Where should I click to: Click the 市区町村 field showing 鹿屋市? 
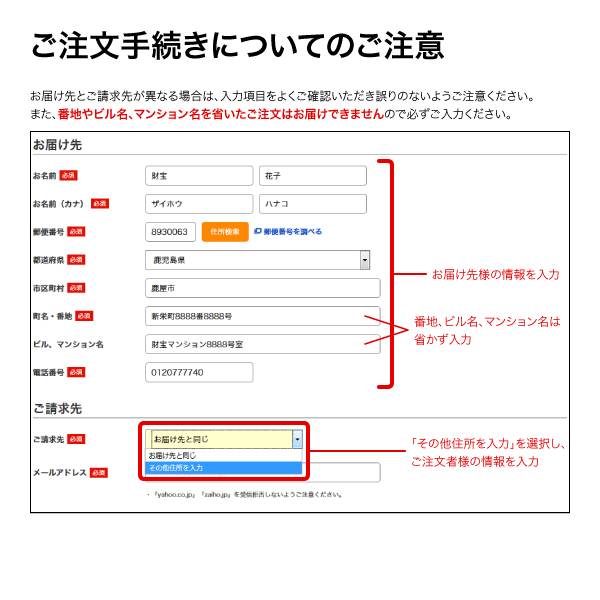coord(262,288)
